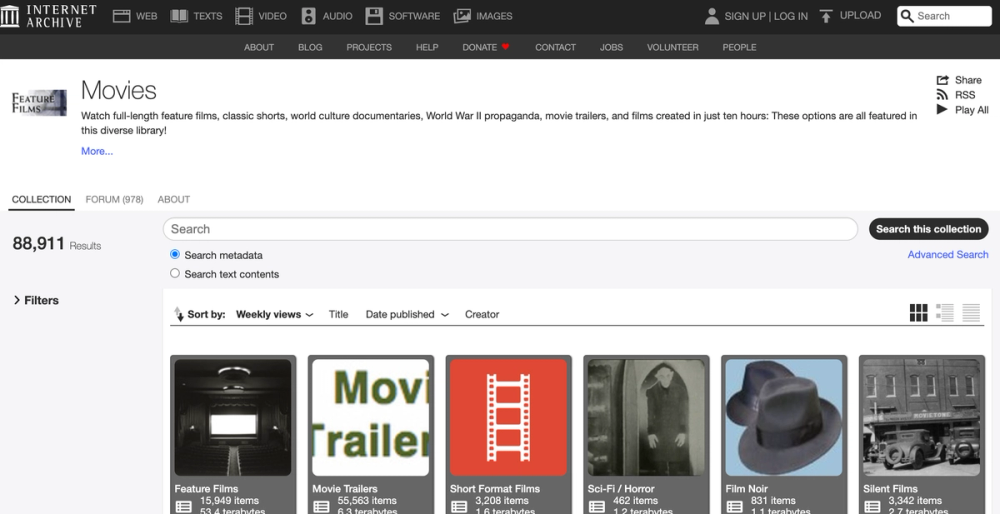Click the Feature Films collection logo image
1000x514 pixels.
coord(40,103)
